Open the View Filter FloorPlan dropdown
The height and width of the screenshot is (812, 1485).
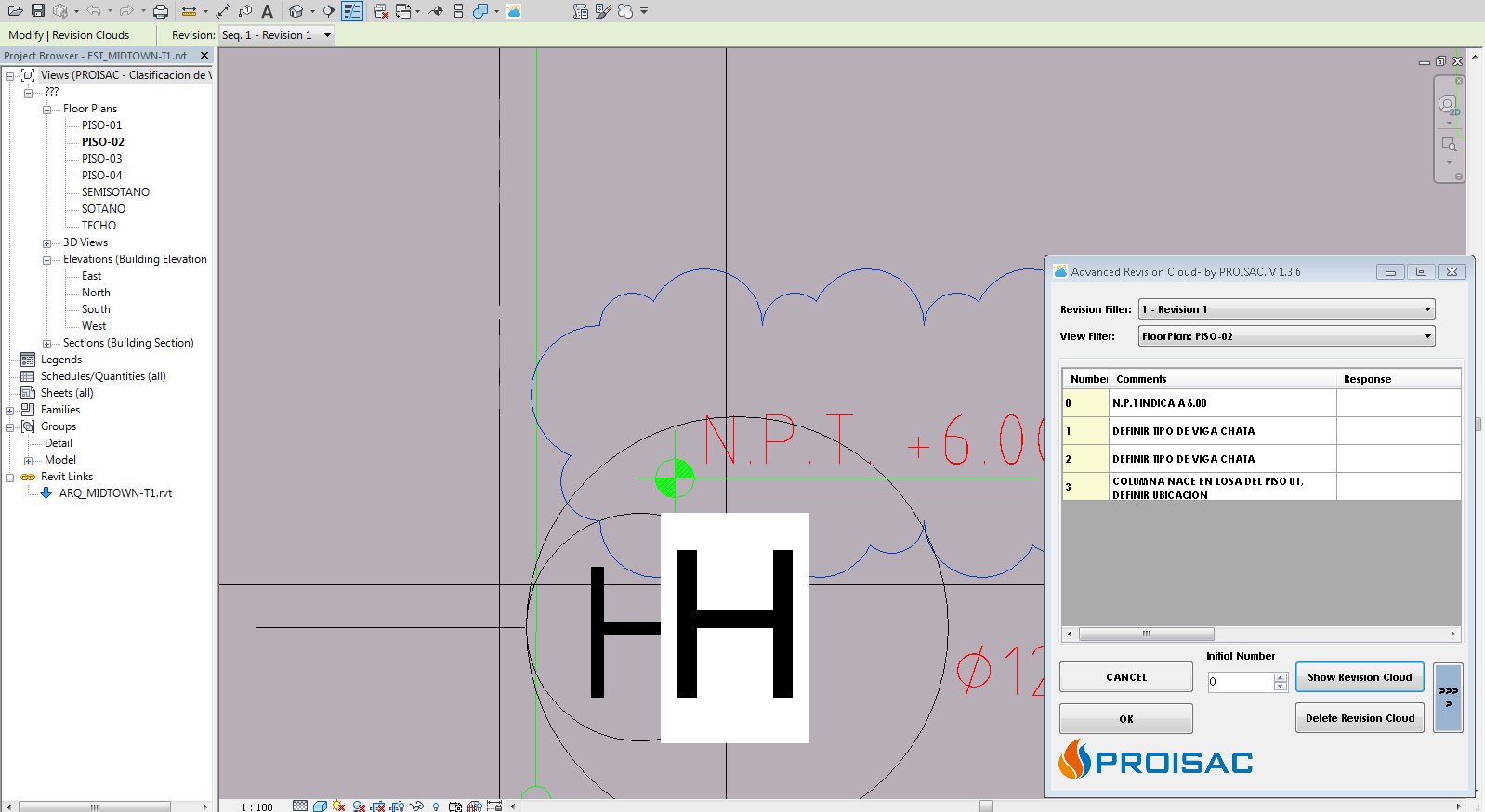pos(1286,336)
